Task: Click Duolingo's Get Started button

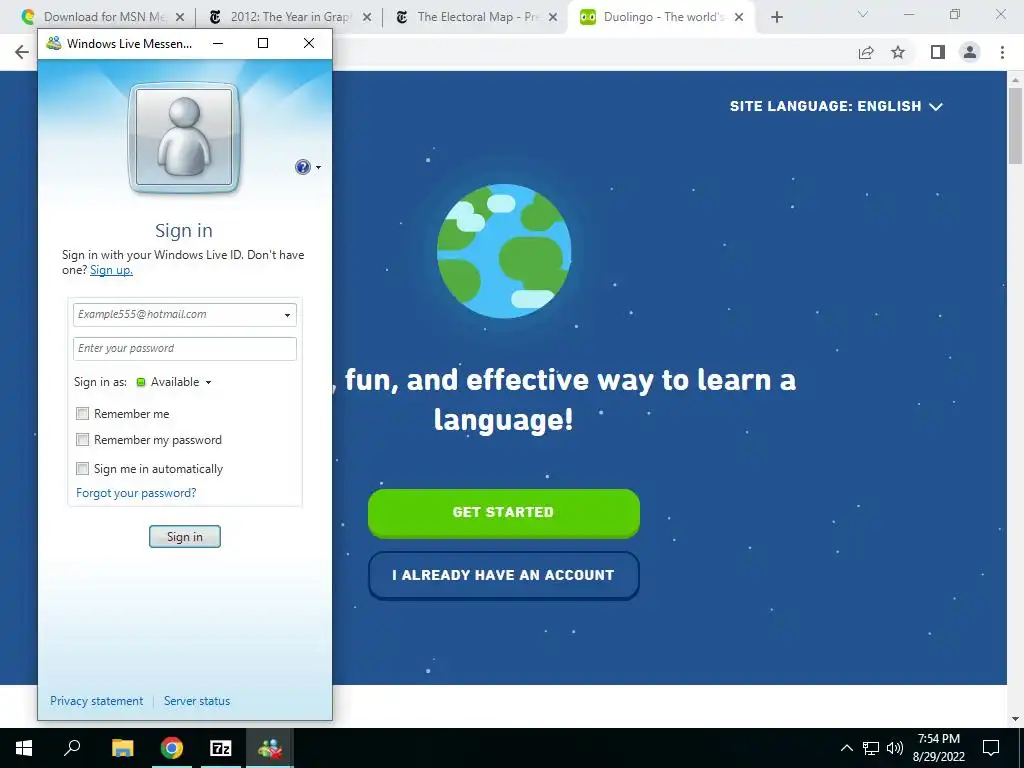Action: (x=504, y=513)
